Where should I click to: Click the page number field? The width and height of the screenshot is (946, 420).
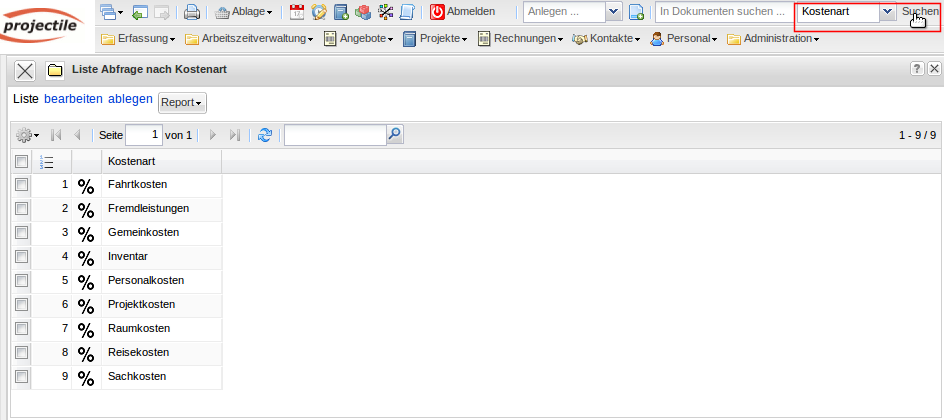144,135
